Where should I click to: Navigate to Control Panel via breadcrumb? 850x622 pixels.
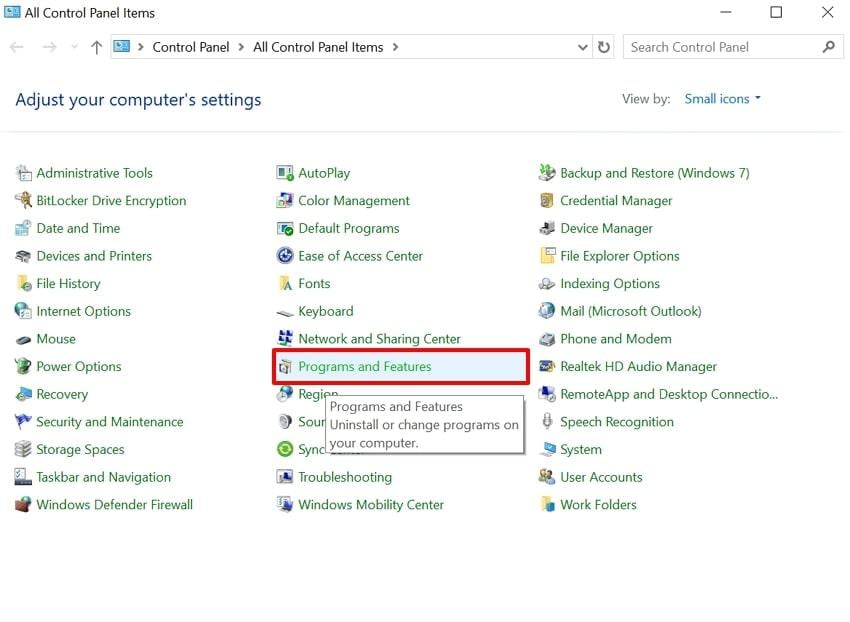[190, 46]
